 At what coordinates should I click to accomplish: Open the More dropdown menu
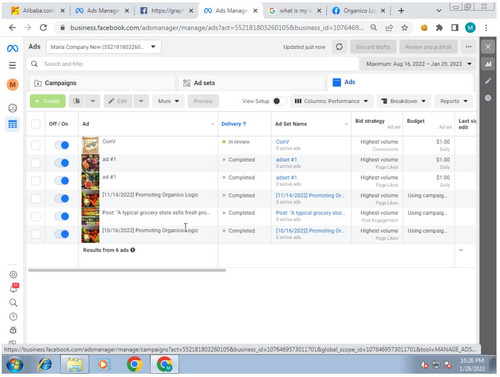[x=168, y=101]
